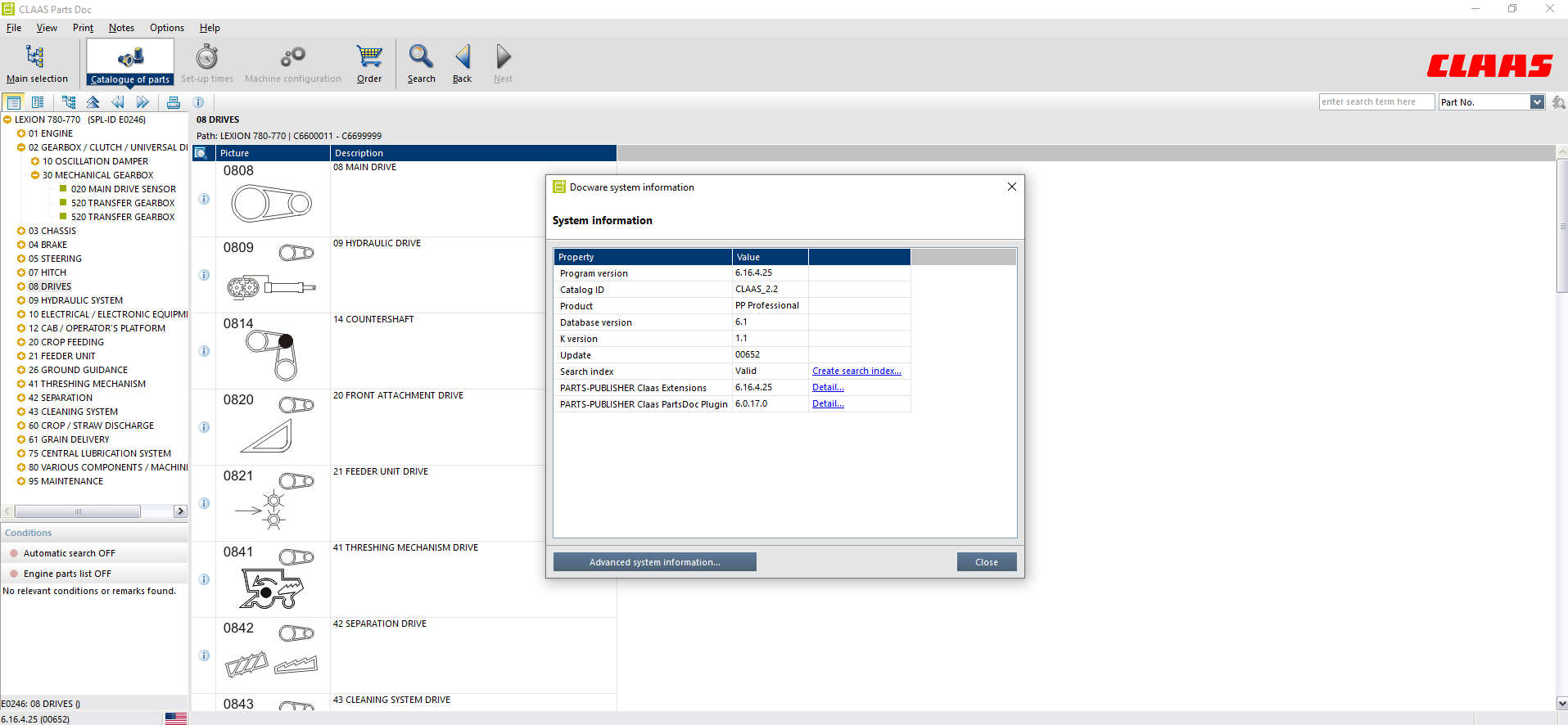Click info icon beside 0821 FEEDER UNIT DRIVE
1568x725 pixels.
204,503
